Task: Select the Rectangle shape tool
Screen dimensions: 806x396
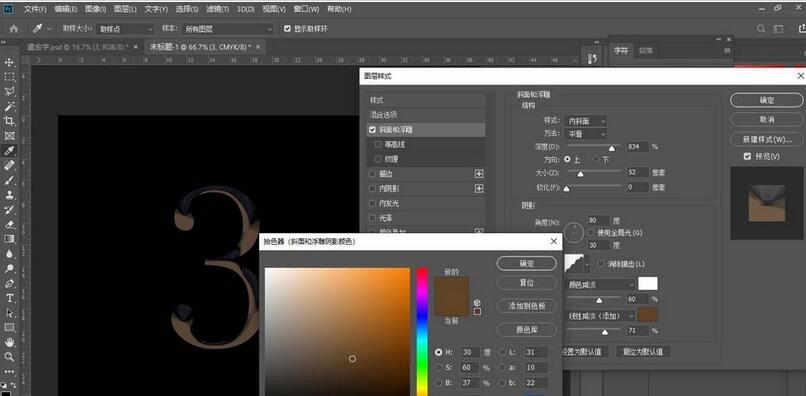Action: coord(9,327)
